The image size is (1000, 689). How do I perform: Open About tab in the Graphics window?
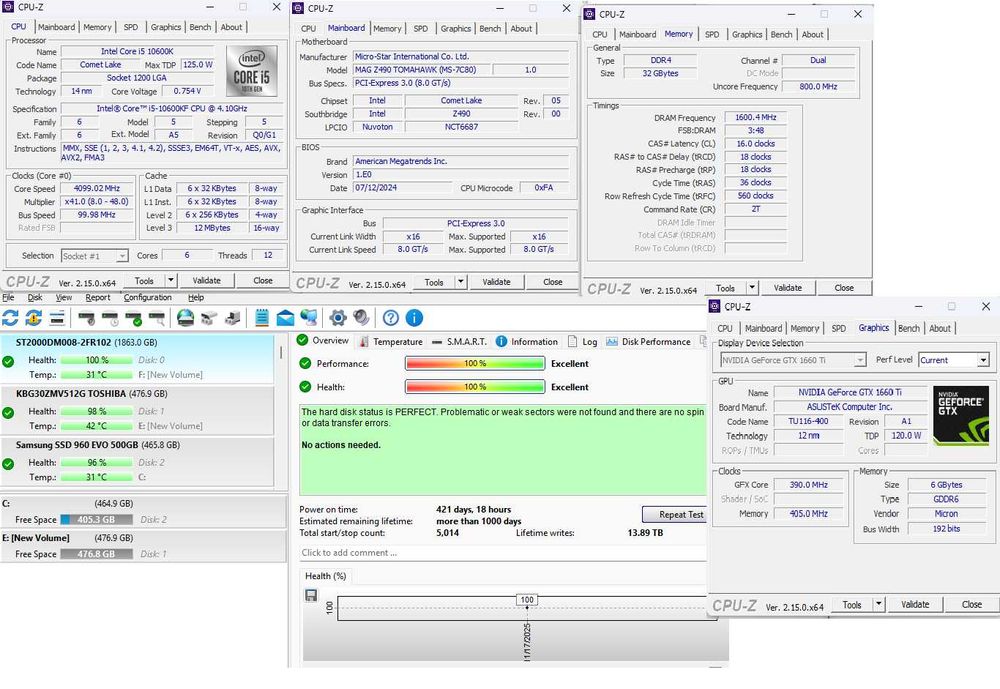(939, 328)
